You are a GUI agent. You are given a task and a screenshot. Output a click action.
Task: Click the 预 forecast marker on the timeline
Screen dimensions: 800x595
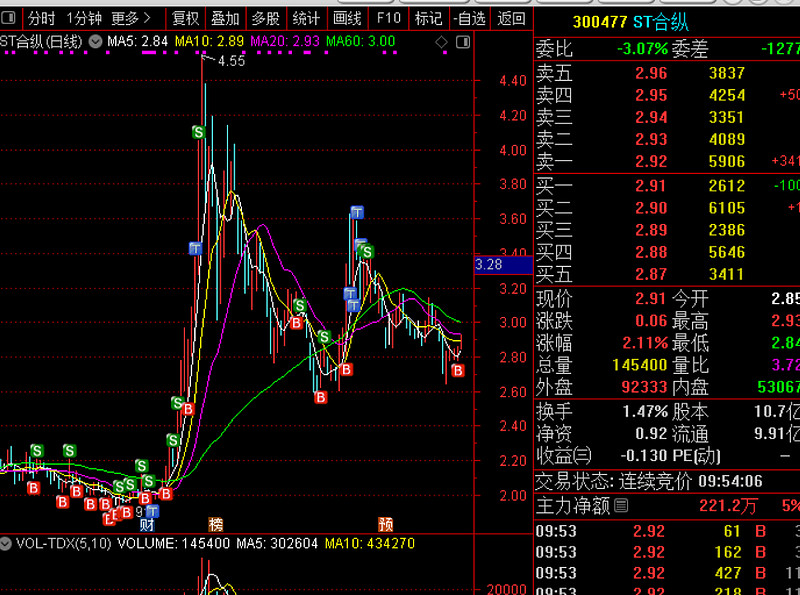pos(385,525)
